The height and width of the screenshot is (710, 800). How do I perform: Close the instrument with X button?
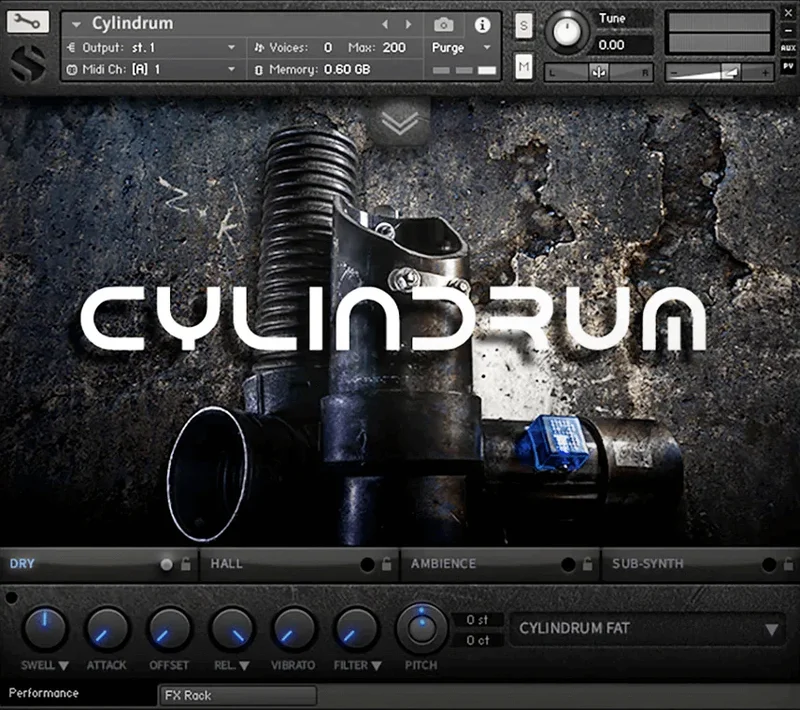[788, 13]
